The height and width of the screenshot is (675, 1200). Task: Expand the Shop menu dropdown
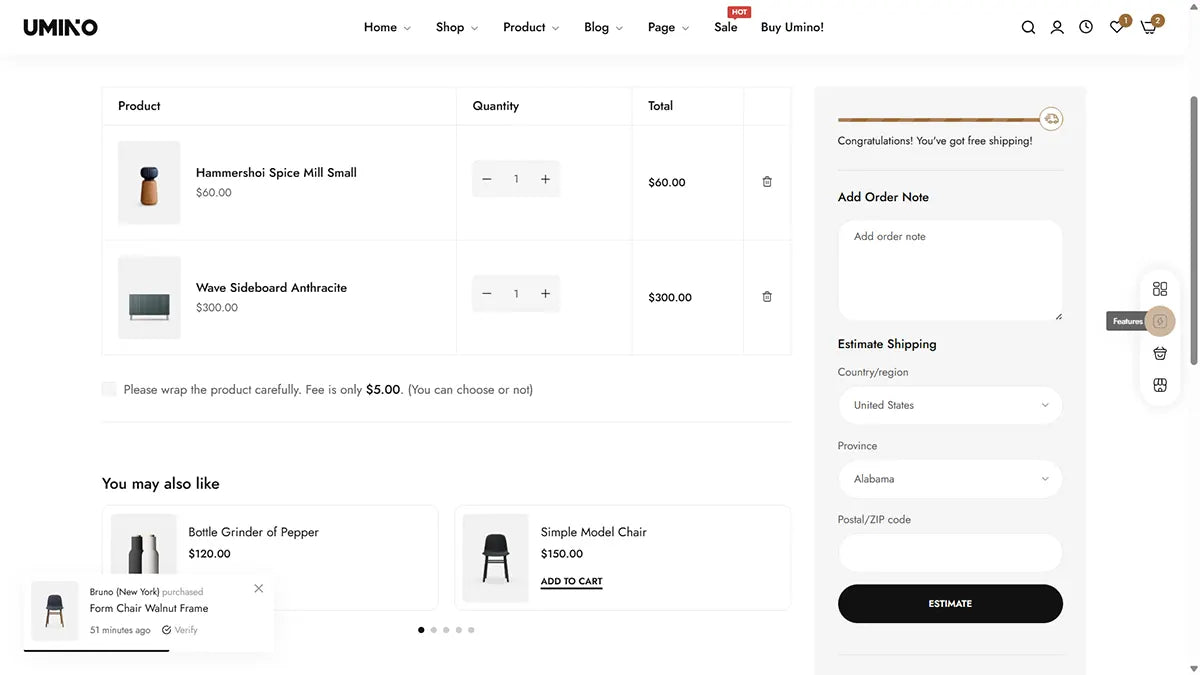click(x=456, y=28)
